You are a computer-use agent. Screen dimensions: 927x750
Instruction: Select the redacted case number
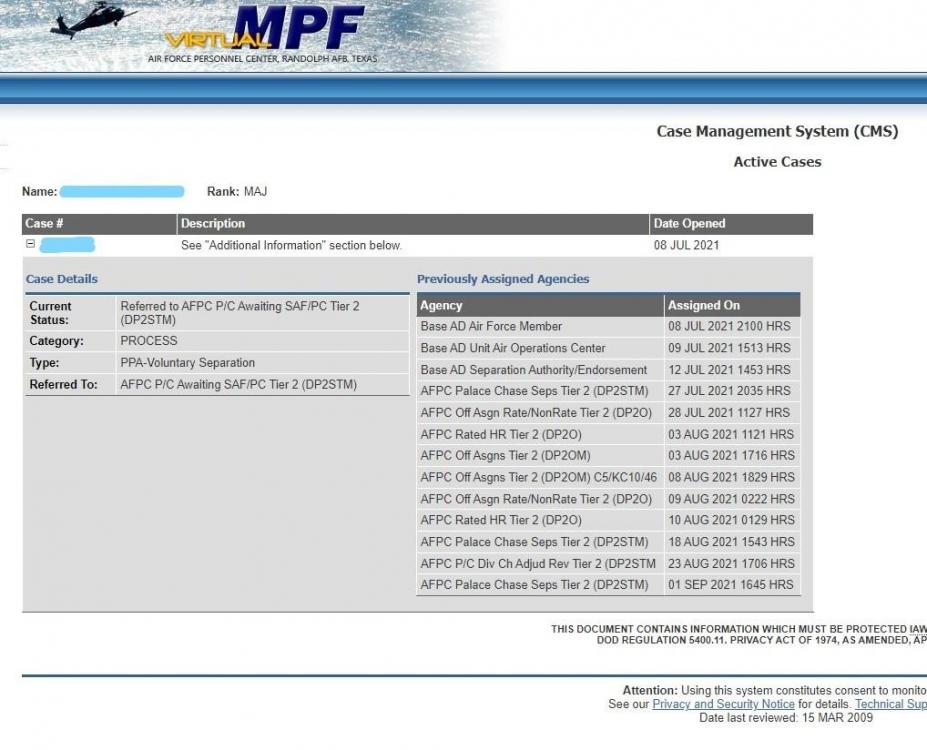[x=67, y=245]
